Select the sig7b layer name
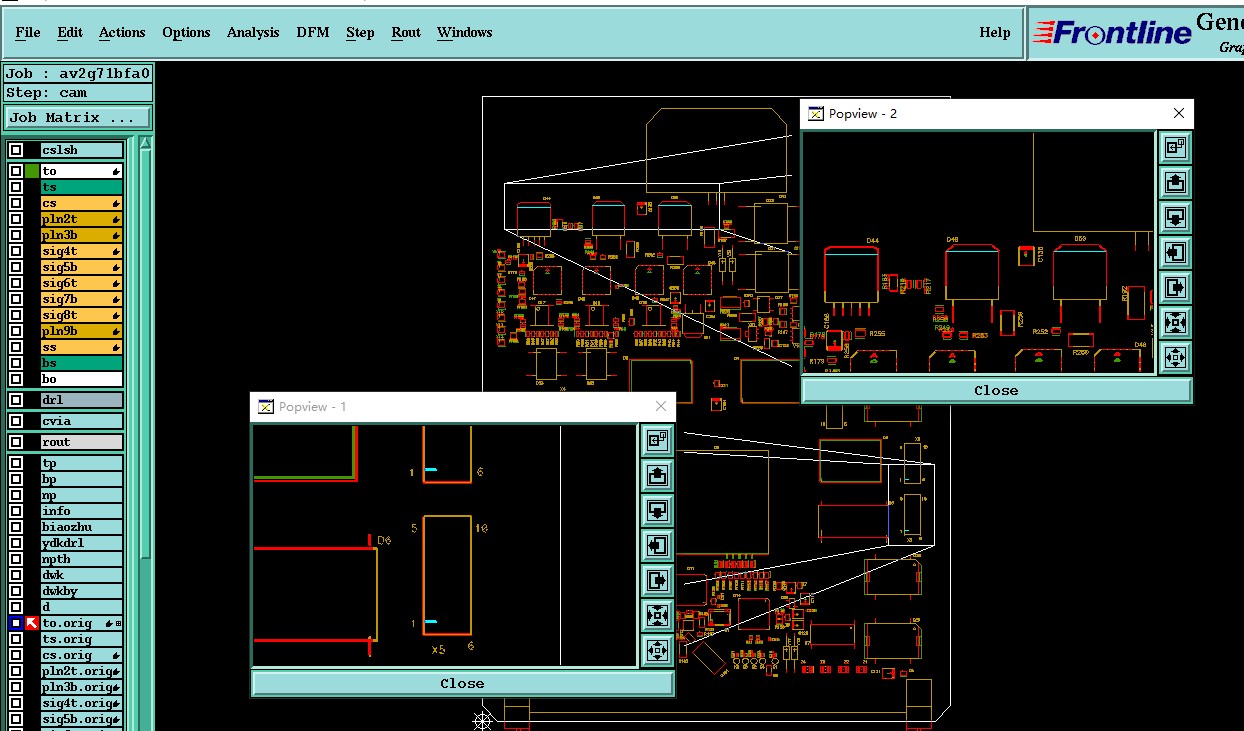Image resolution: width=1244 pixels, height=731 pixels. (81, 299)
